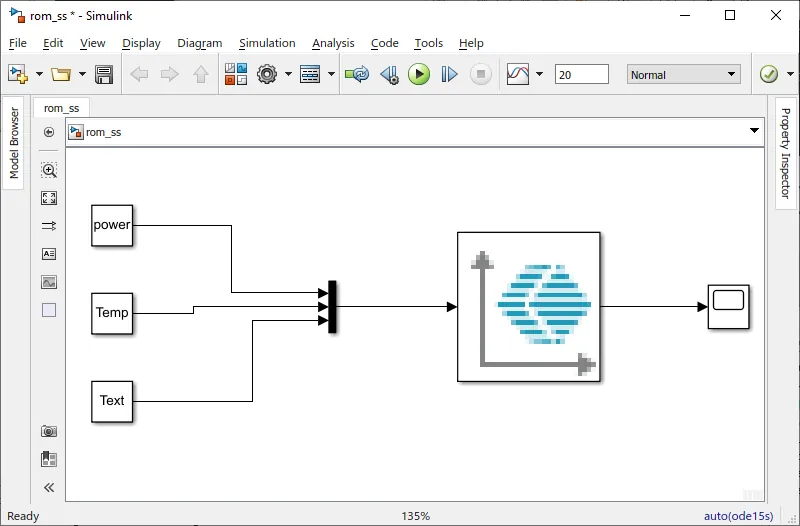Expand the rom_ss breadcrumb path dropdown
The height and width of the screenshot is (526, 800).
tap(755, 132)
